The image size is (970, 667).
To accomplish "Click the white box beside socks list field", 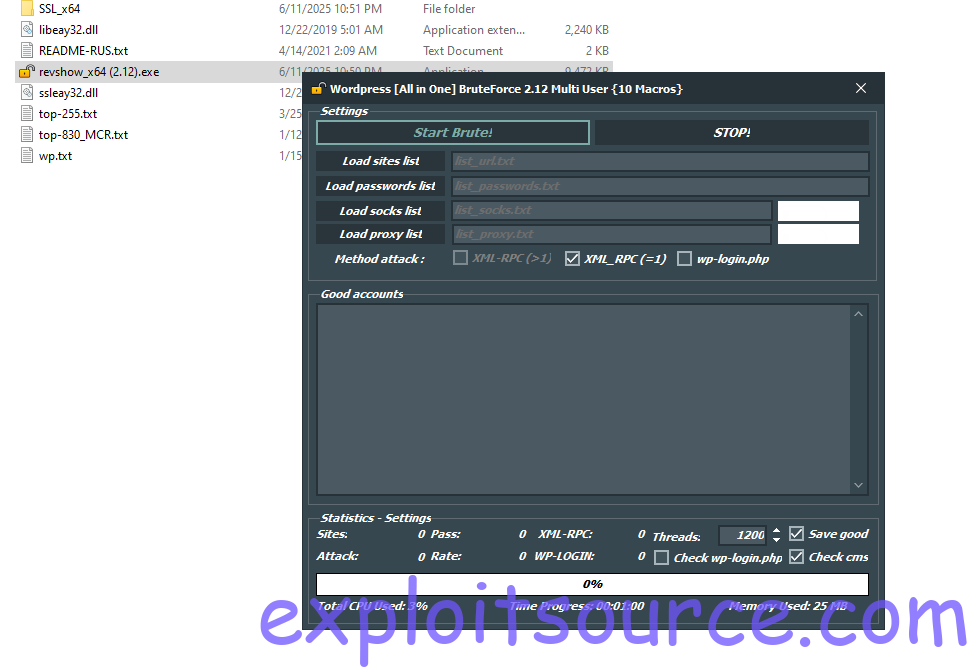I will pos(818,211).
